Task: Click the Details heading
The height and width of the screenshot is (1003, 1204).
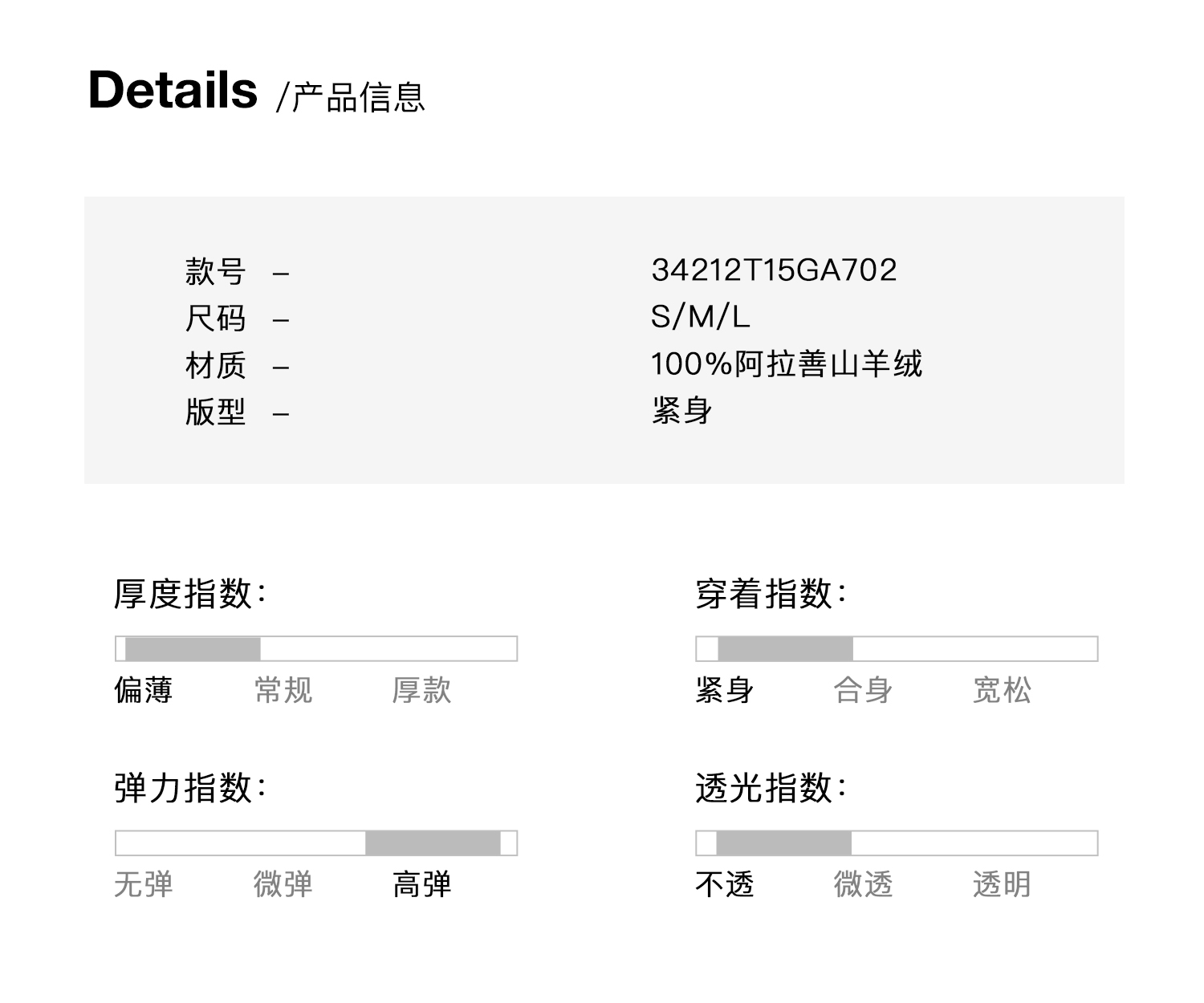Action: tap(173, 90)
